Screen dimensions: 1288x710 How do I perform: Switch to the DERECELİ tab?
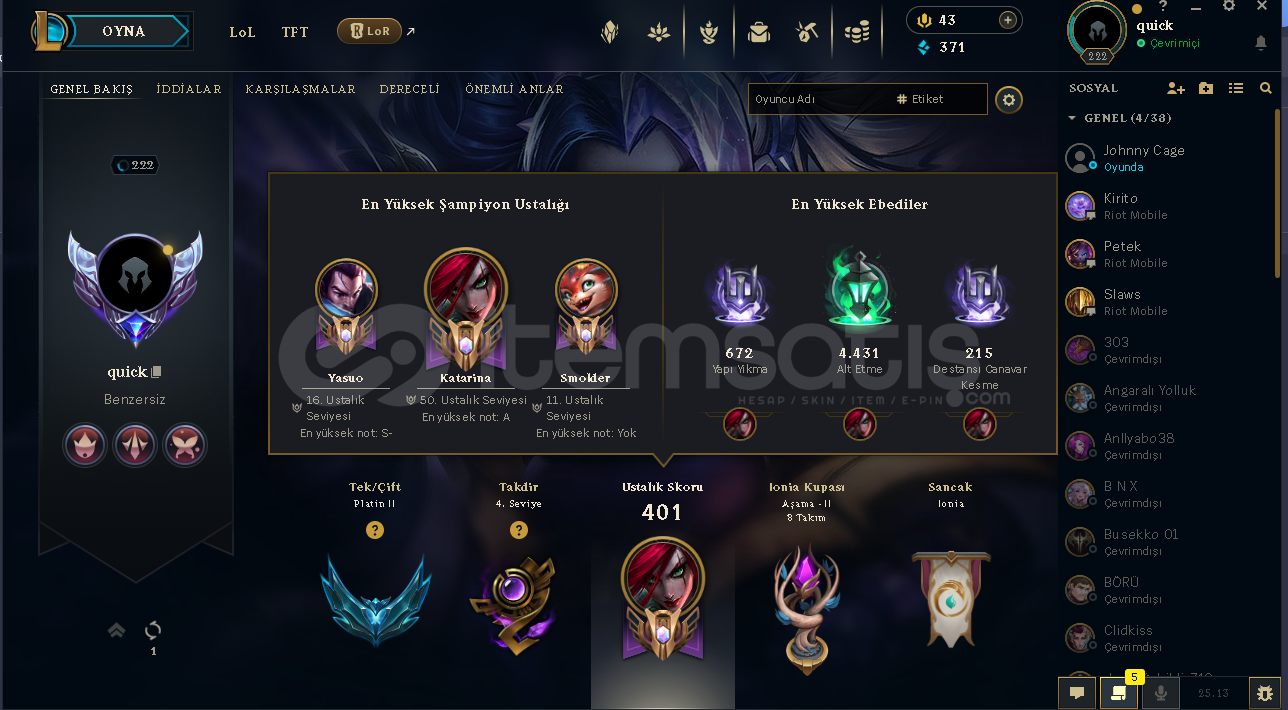coord(409,89)
